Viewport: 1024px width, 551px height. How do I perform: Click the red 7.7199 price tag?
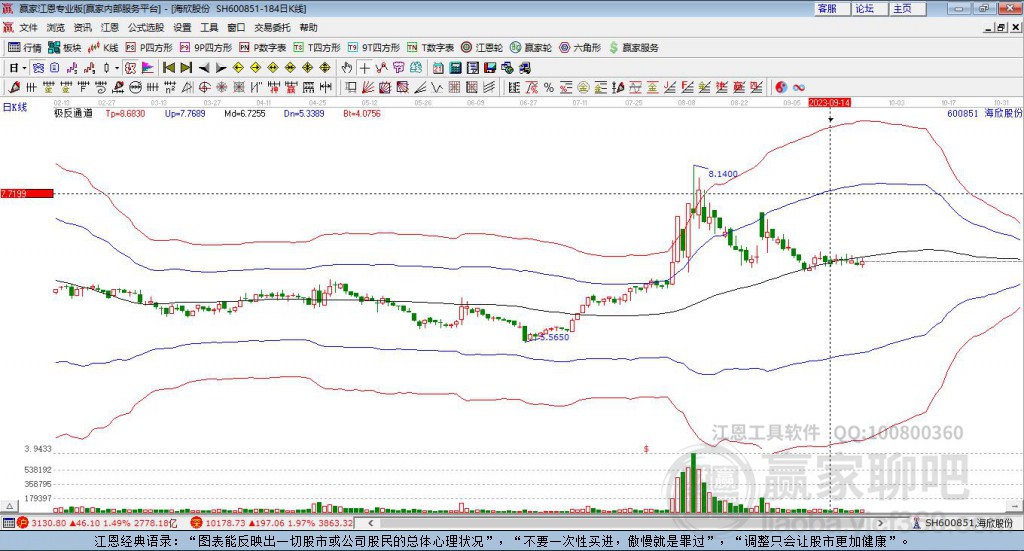tap(27, 193)
